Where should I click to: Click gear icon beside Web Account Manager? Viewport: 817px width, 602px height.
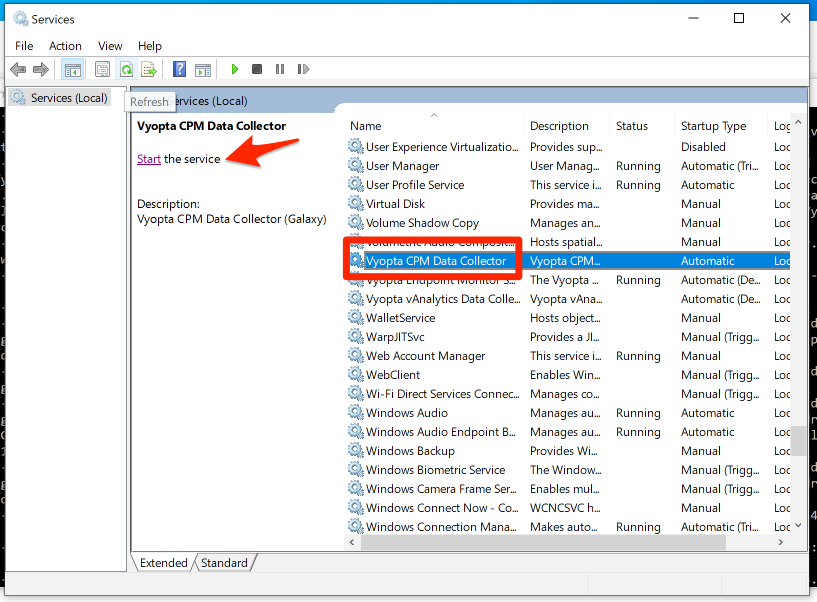356,355
